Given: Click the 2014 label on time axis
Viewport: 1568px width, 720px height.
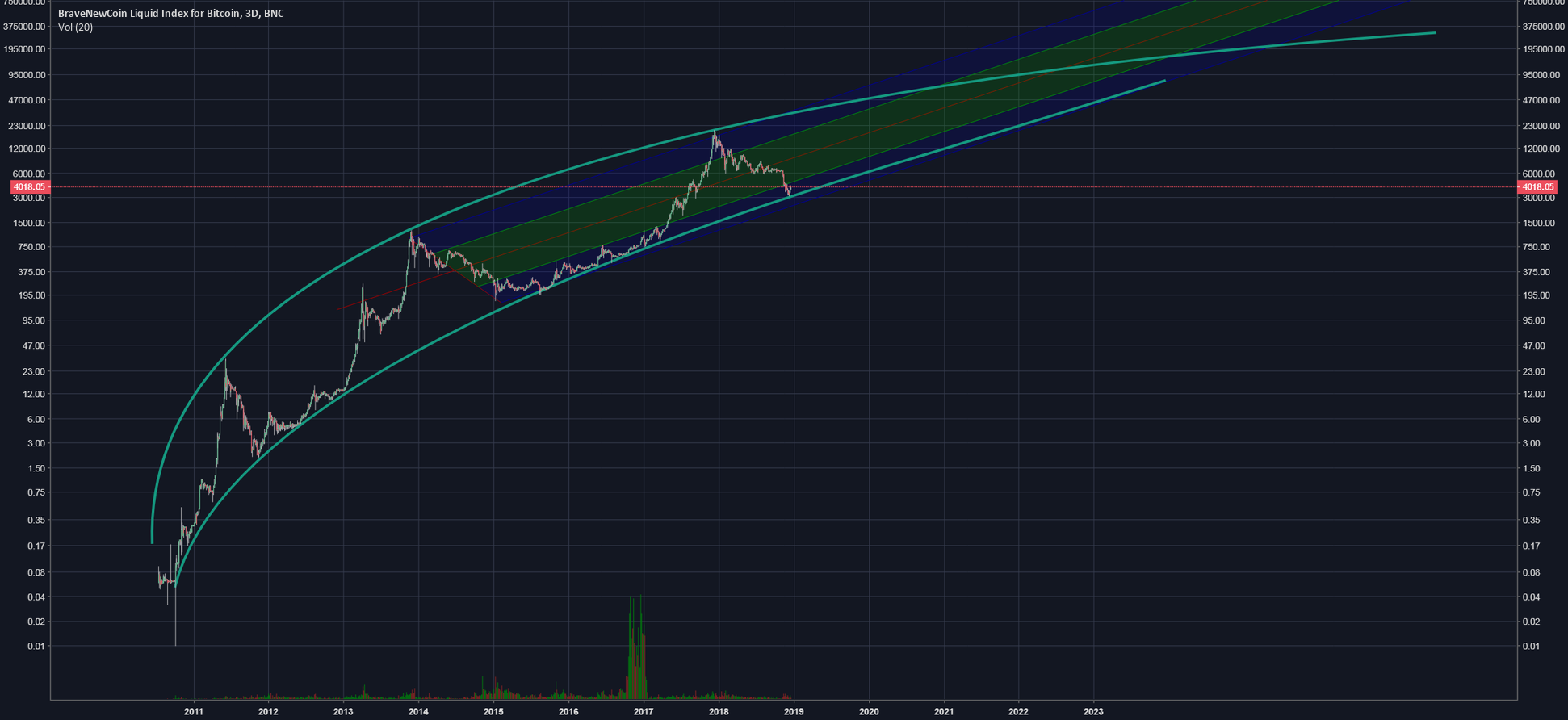Looking at the screenshot, I should 418,711.
